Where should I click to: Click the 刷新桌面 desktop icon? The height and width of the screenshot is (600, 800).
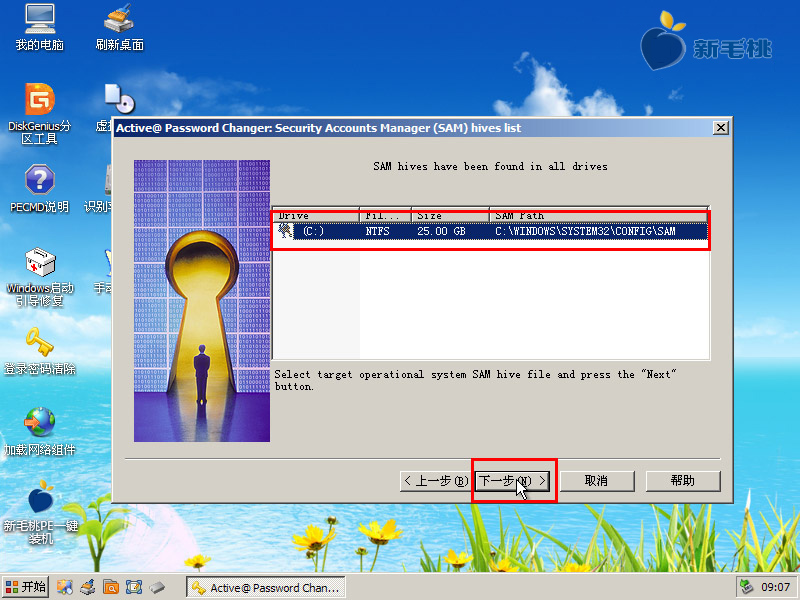point(119,27)
